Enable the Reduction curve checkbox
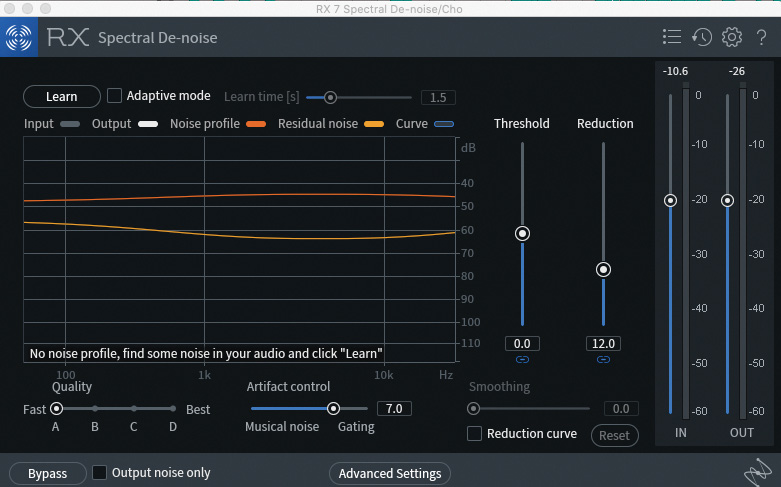This screenshot has height=487, width=781. pos(474,434)
